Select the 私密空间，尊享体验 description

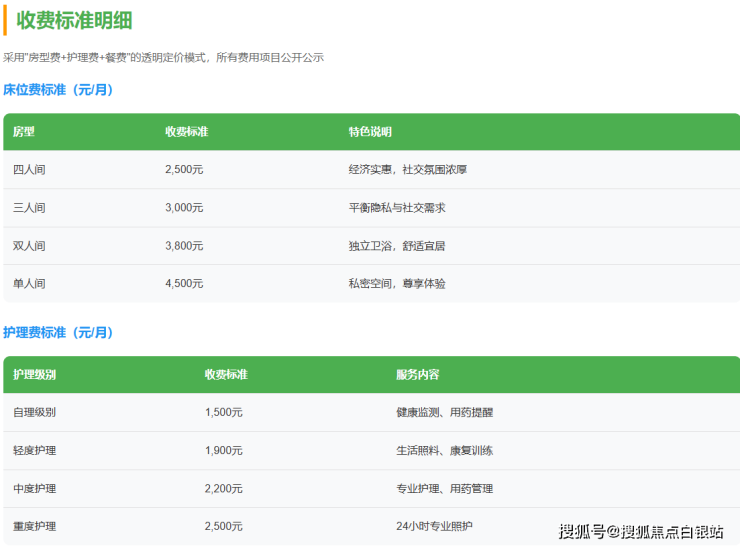(397, 284)
